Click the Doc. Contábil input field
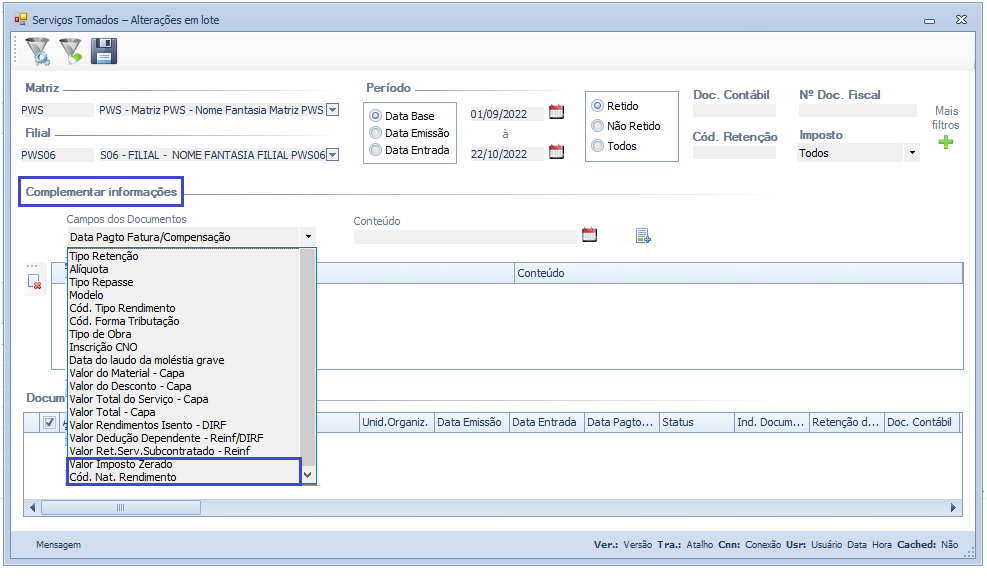Viewport: 987px width, 579px height. pos(734,111)
